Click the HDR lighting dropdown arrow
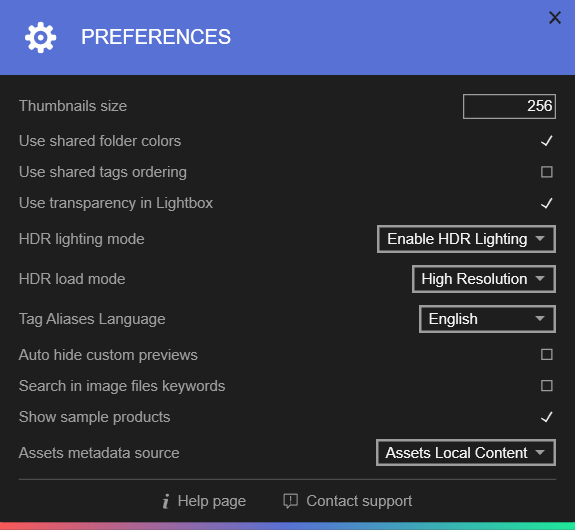The height and width of the screenshot is (530, 575). click(x=539, y=239)
